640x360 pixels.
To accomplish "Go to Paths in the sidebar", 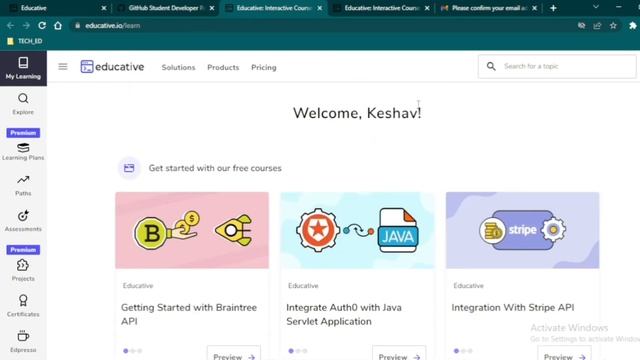I will 23,186.
